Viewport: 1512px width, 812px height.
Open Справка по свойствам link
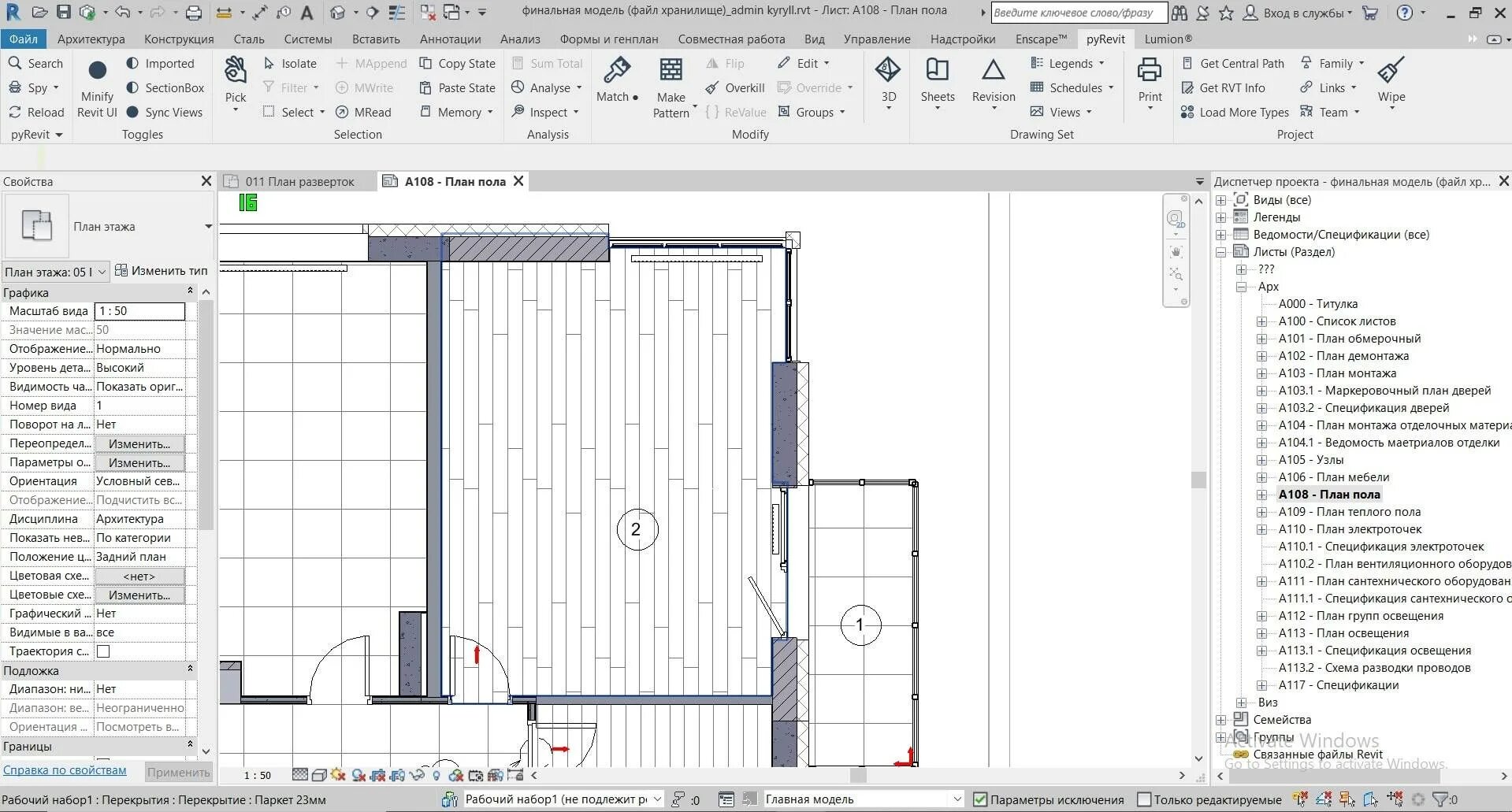tap(65, 770)
